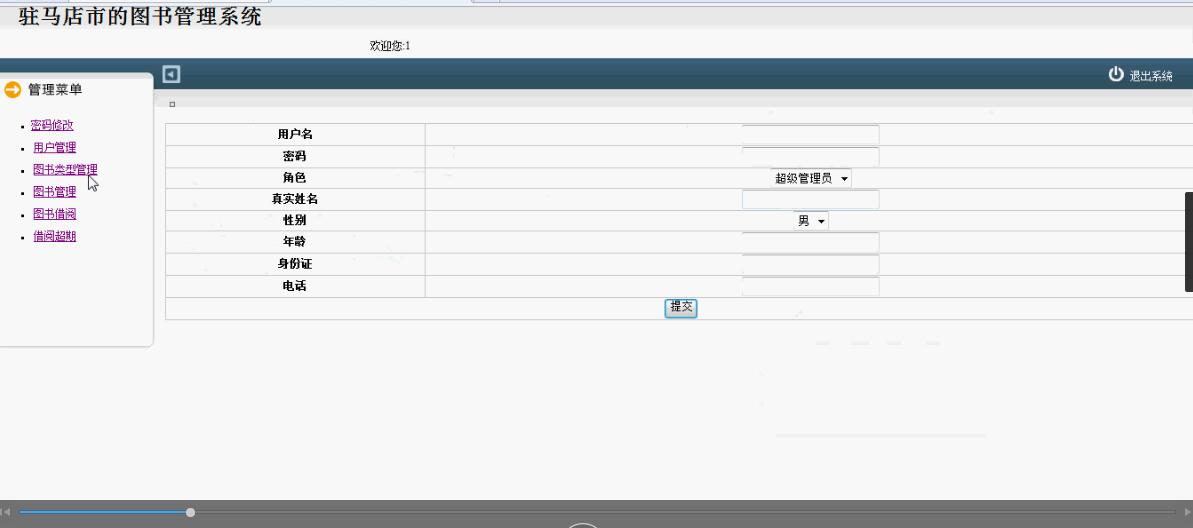The image size is (1193, 528).
Task: Open the 用户管理 menu link
Action: click(x=54, y=148)
